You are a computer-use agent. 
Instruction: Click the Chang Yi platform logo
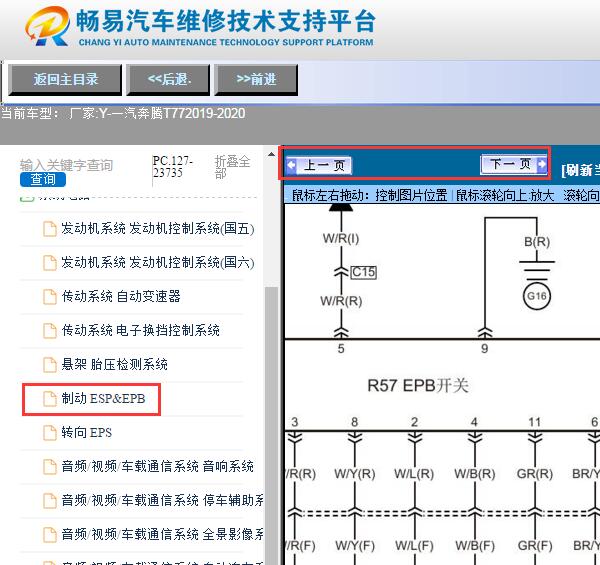[47, 27]
